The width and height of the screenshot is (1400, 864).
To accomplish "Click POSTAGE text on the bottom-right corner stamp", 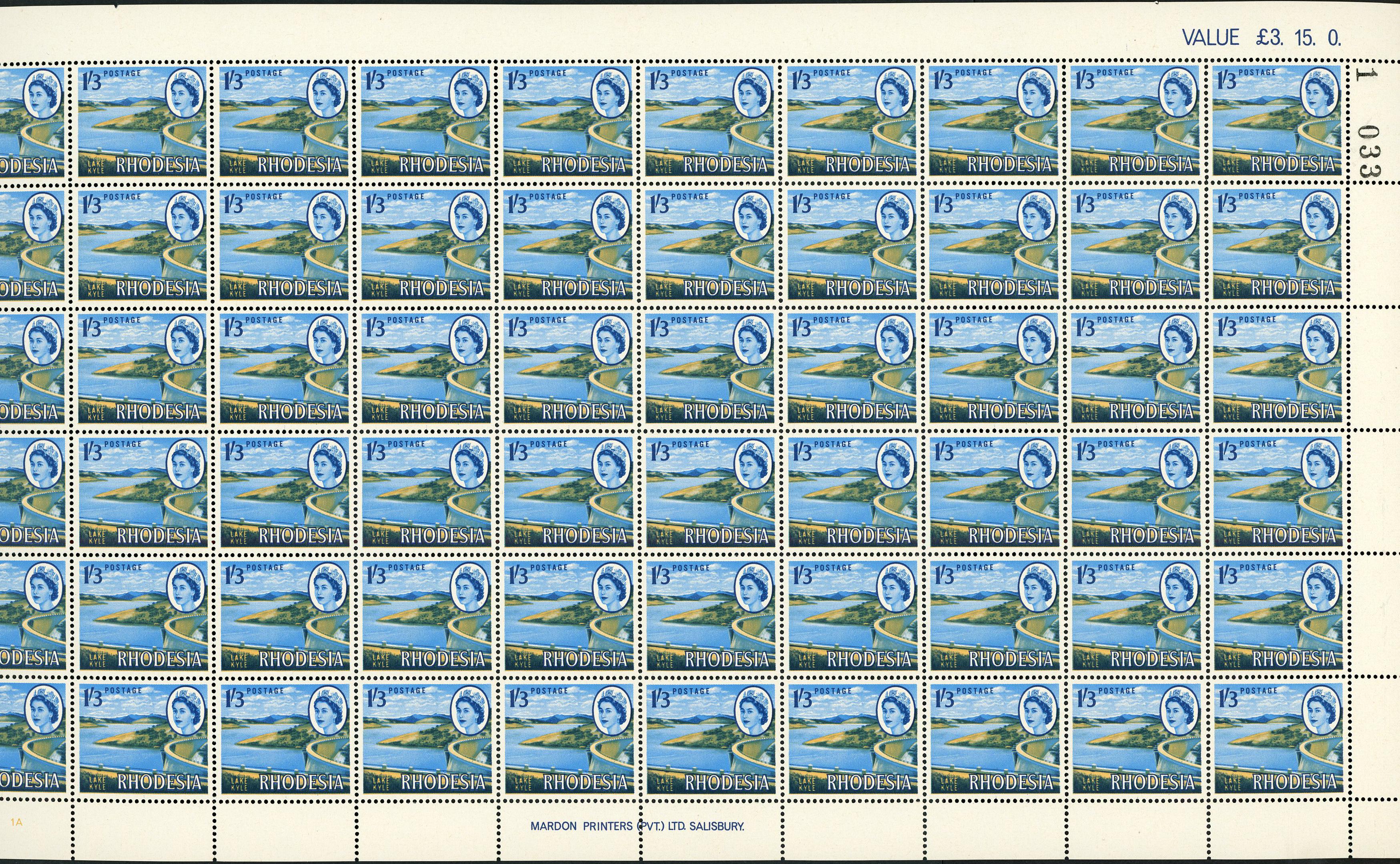I will click(1258, 690).
